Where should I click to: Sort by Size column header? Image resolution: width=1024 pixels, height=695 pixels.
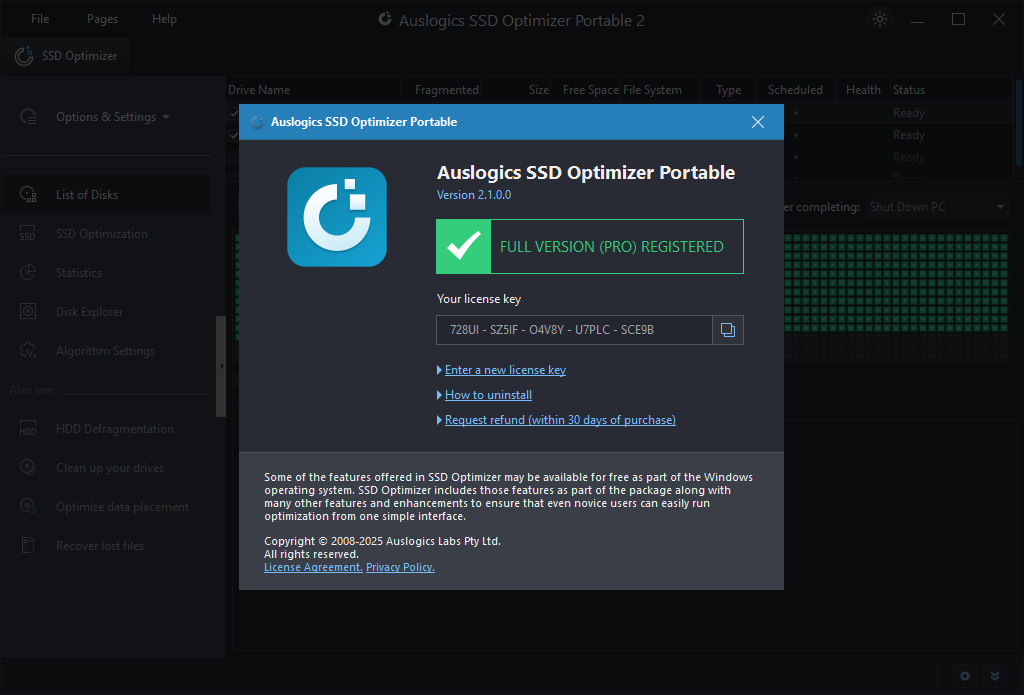pyautogui.click(x=517, y=89)
